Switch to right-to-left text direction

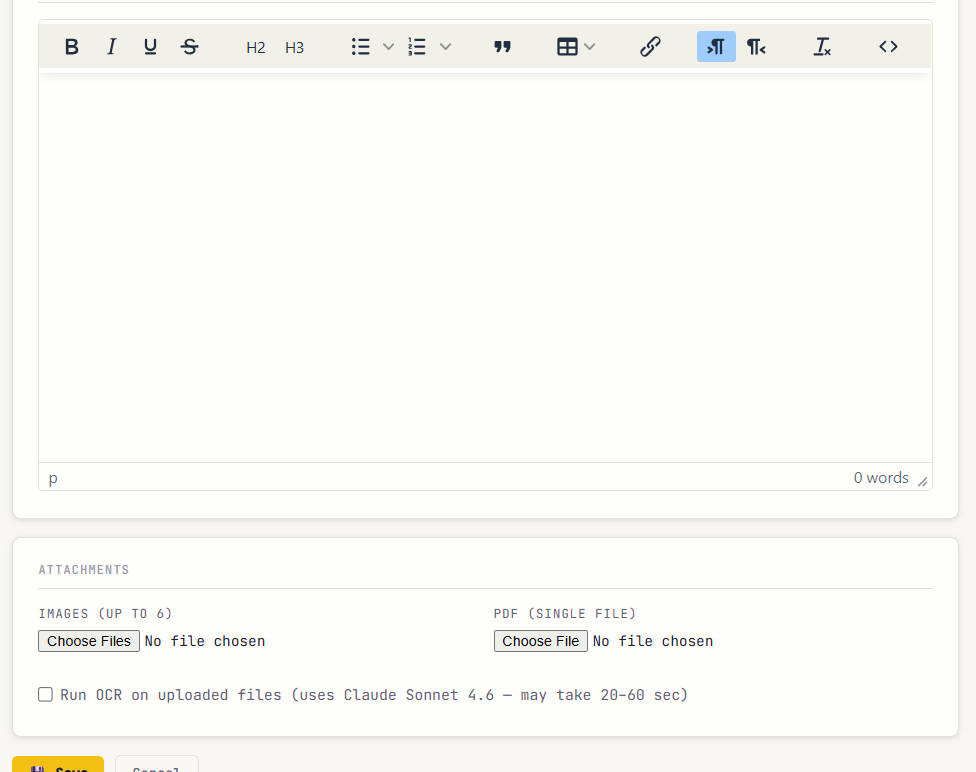click(756, 47)
